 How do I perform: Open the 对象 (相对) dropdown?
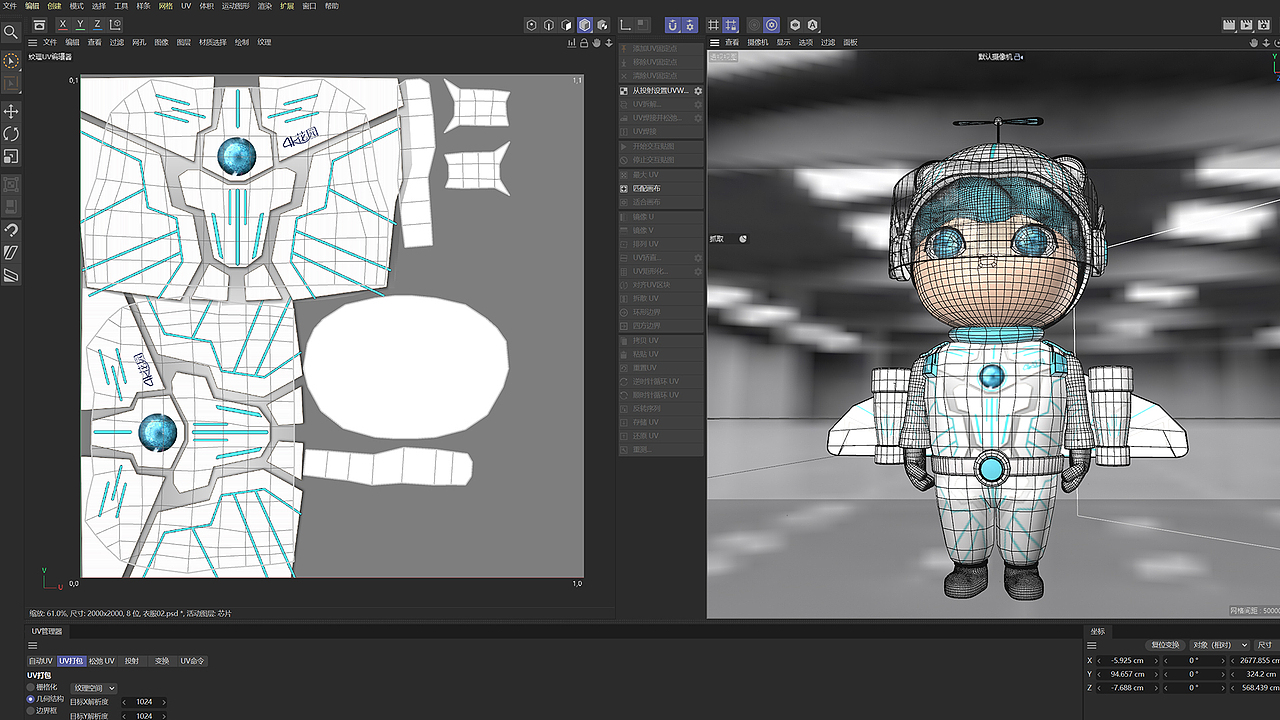1221,645
